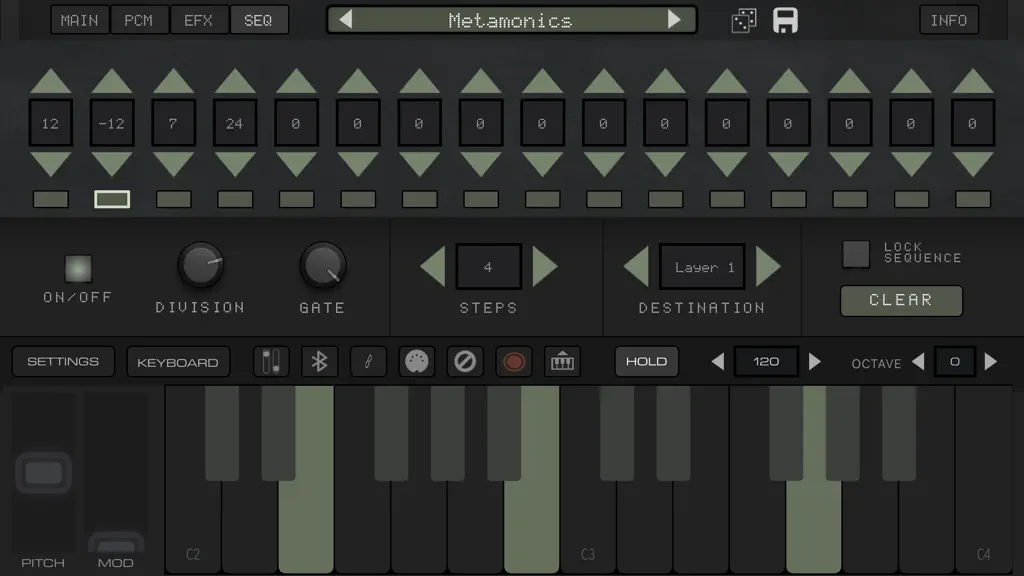
Task: Open the MIDI connector settings icon
Action: point(417,361)
